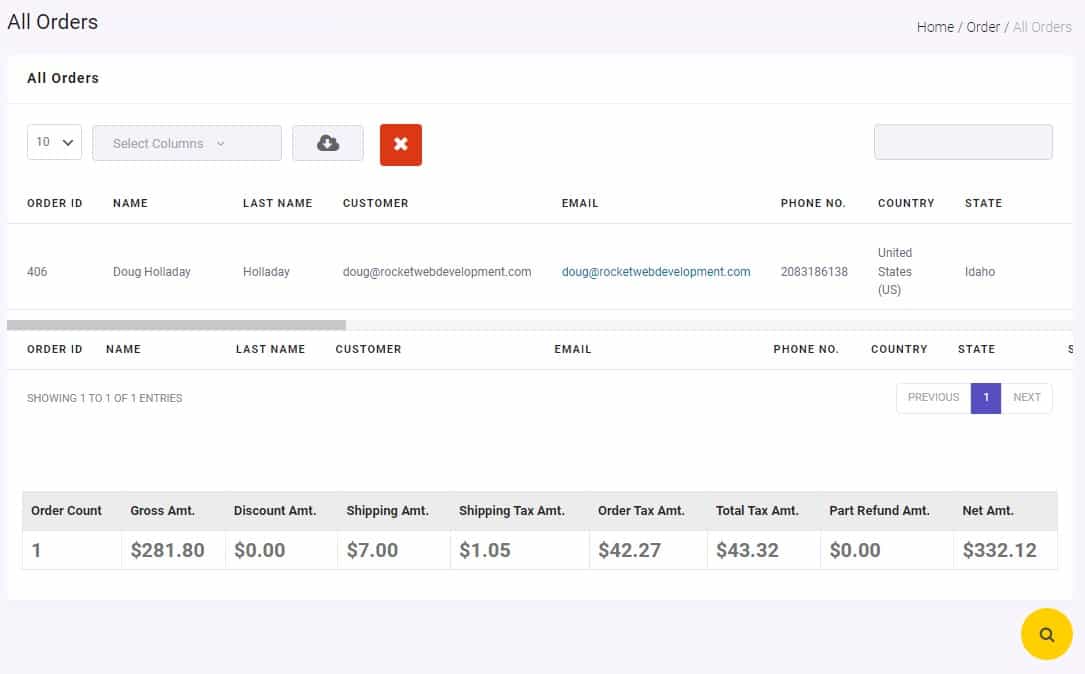Navigate to Order in the breadcrumb trail
The image size is (1085, 674).
tap(983, 27)
